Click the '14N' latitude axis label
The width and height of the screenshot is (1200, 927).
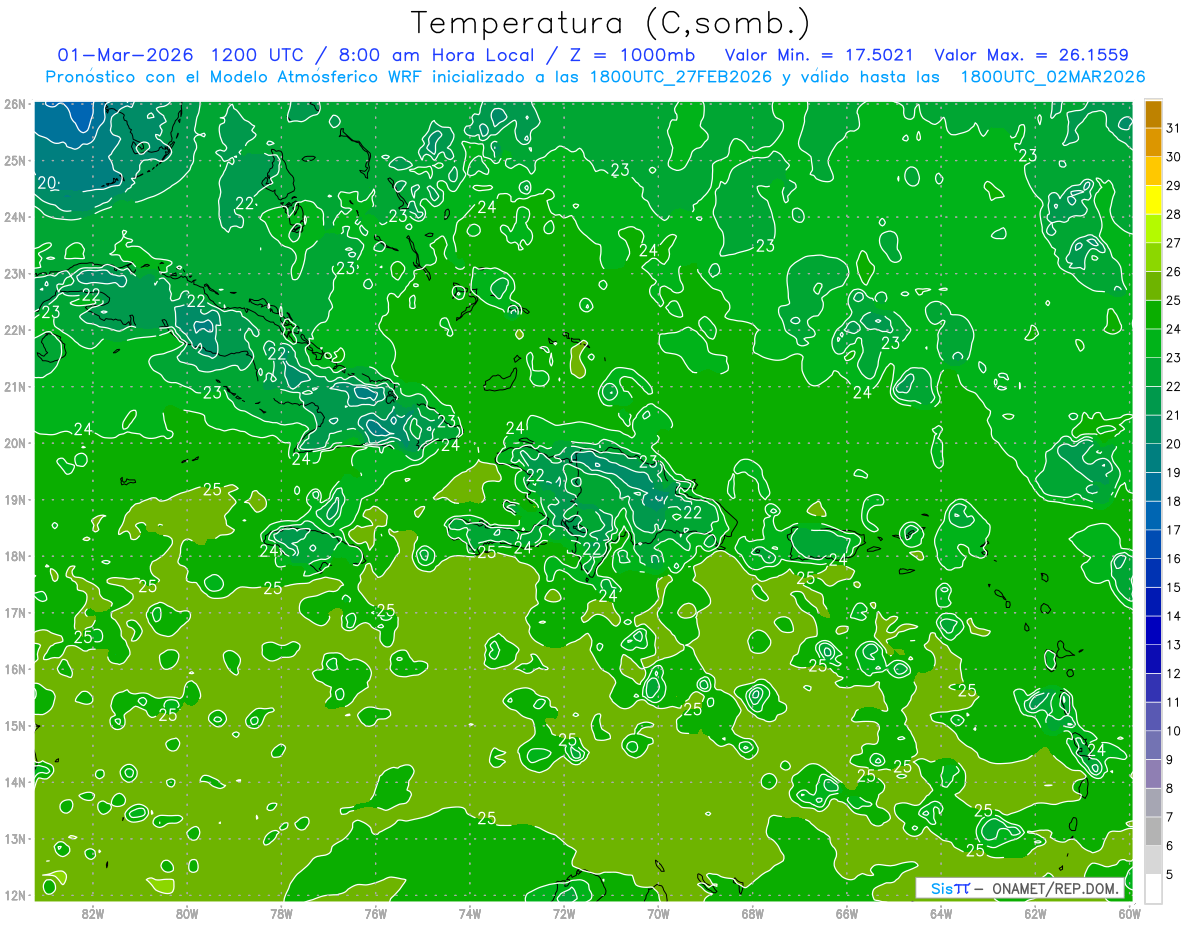[15, 782]
